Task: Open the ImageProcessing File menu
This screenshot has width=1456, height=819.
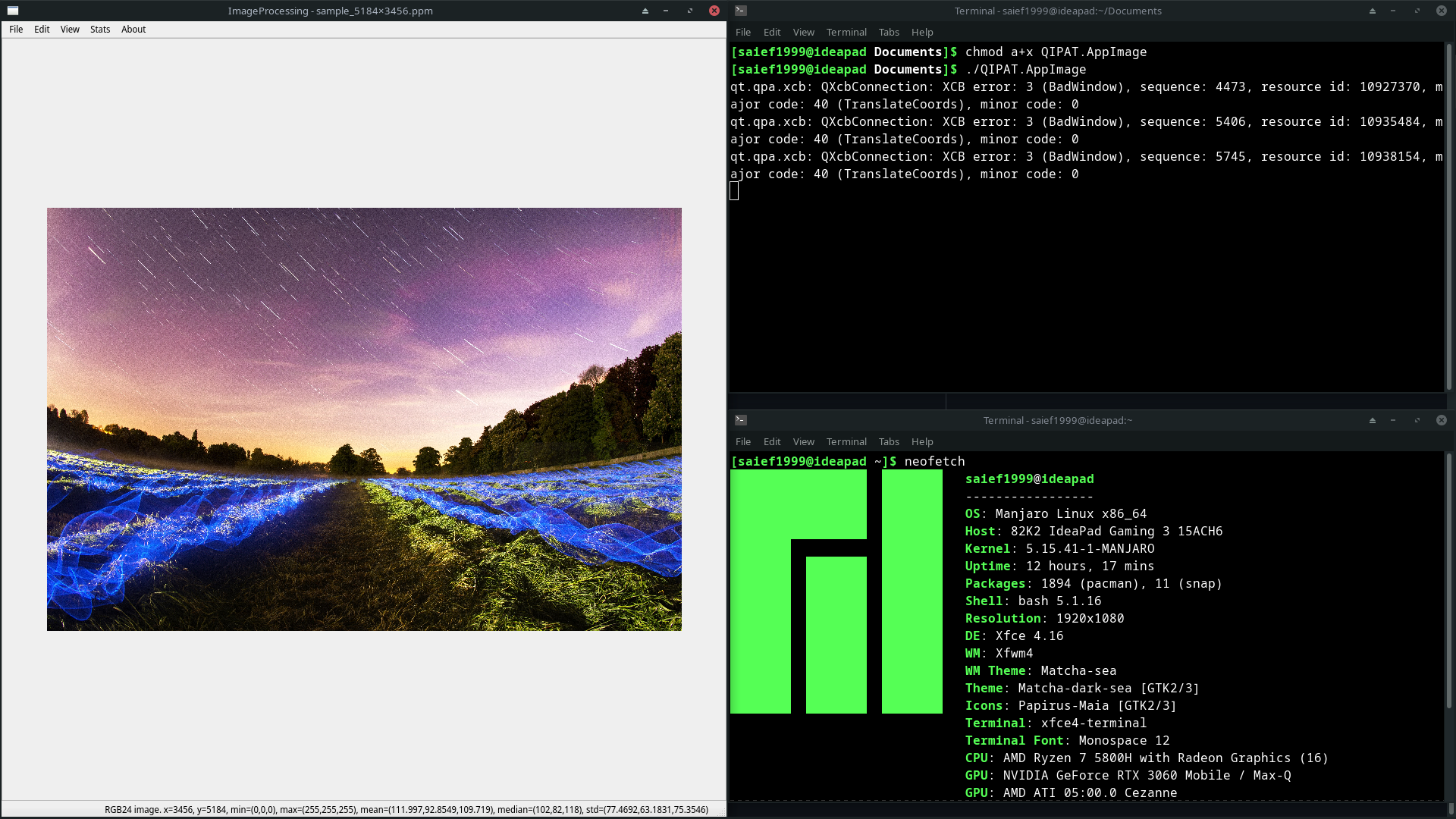Action: click(x=16, y=30)
